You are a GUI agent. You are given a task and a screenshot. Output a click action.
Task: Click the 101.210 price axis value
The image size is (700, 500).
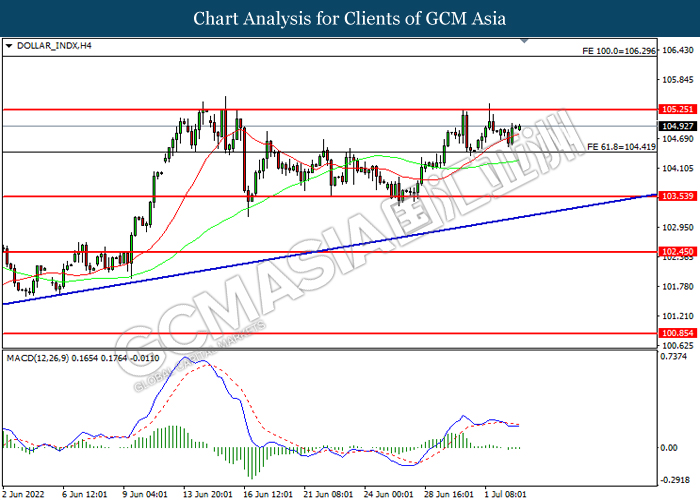click(678, 316)
